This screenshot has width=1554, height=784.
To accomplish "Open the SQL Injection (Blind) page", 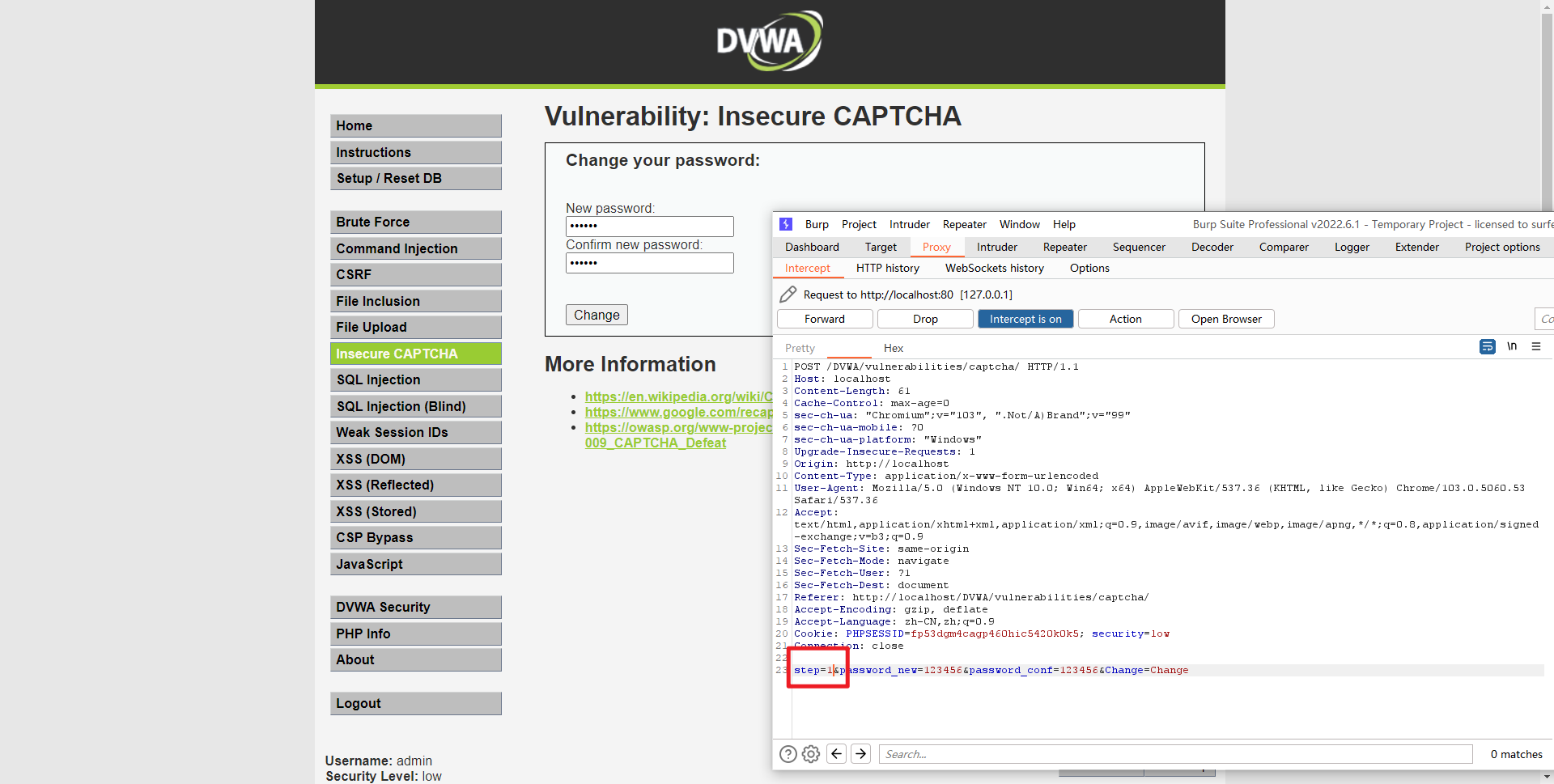I will (416, 406).
